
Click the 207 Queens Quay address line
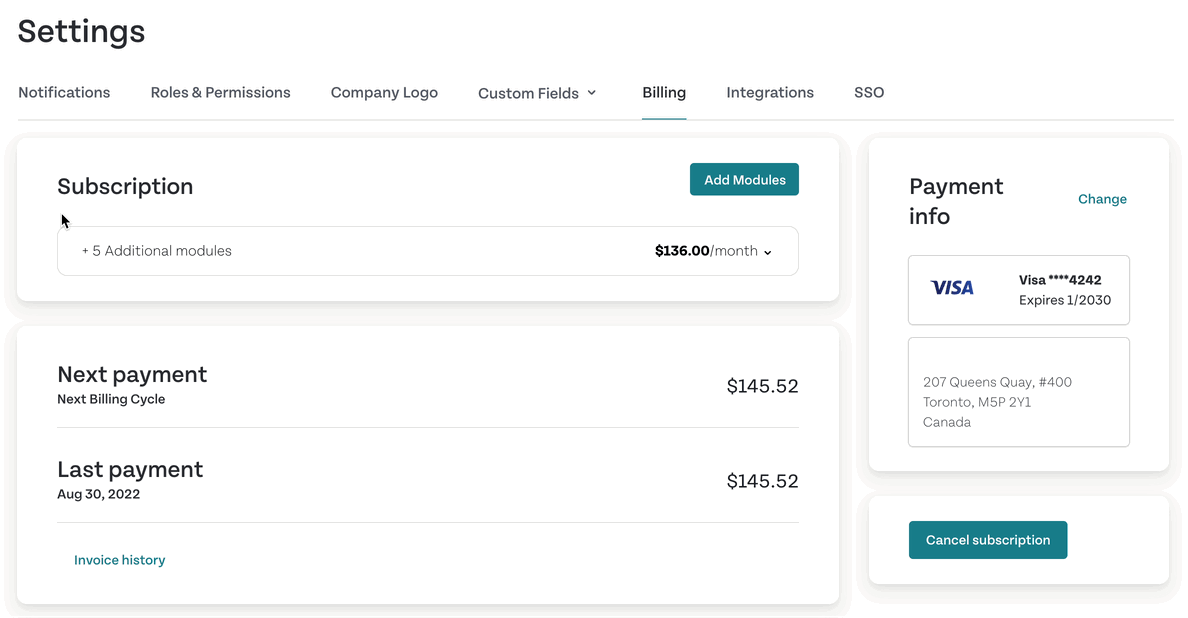[x=997, y=382]
